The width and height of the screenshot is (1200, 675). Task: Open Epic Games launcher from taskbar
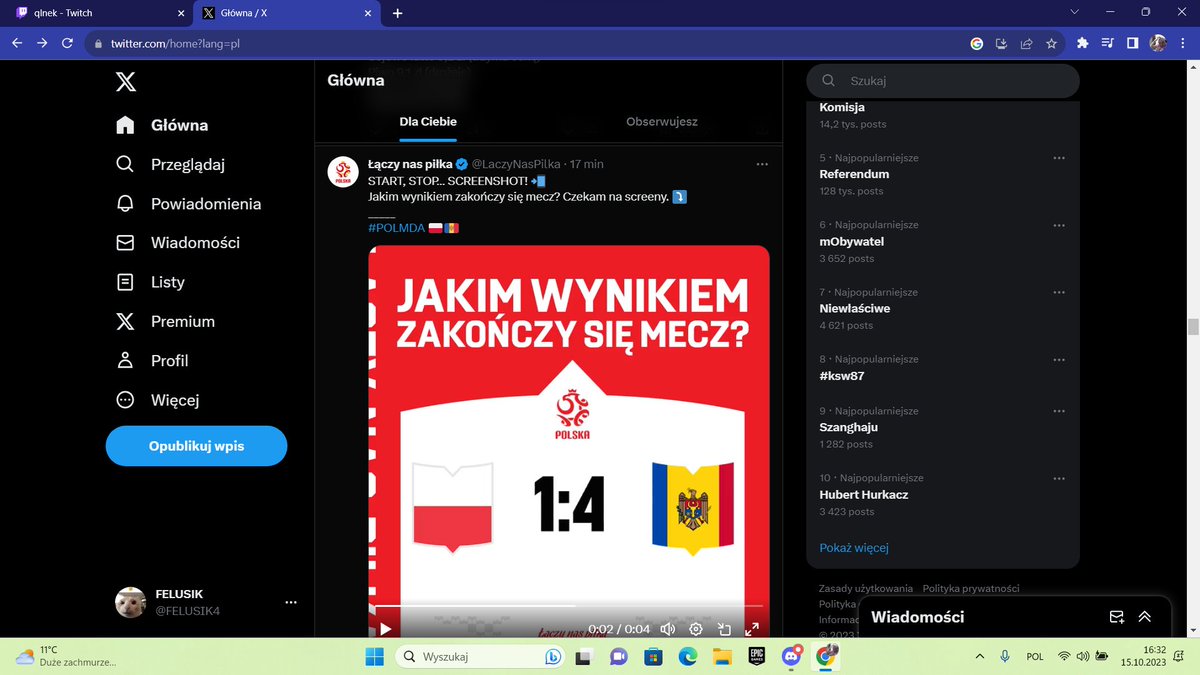pos(757,656)
